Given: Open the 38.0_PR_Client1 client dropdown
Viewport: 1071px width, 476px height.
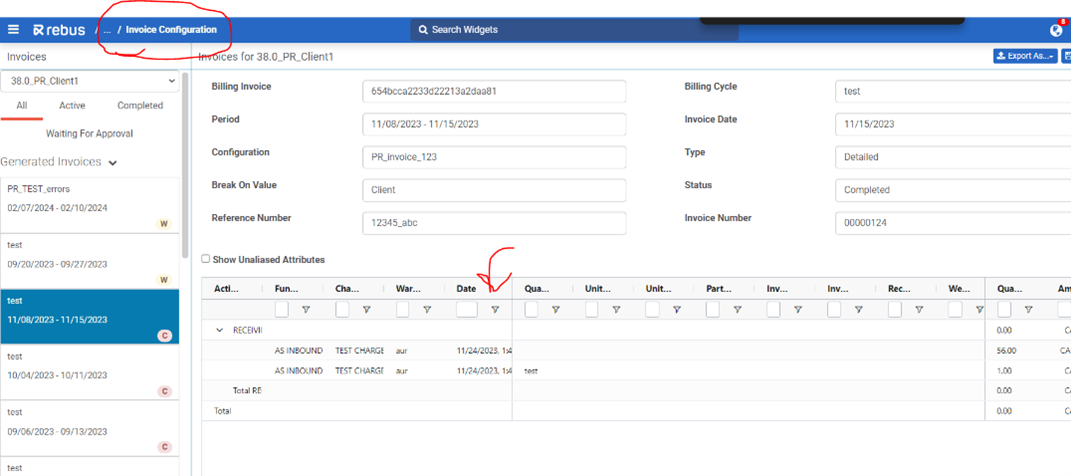Looking at the screenshot, I should pyautogui.click(x=91, y=81).
